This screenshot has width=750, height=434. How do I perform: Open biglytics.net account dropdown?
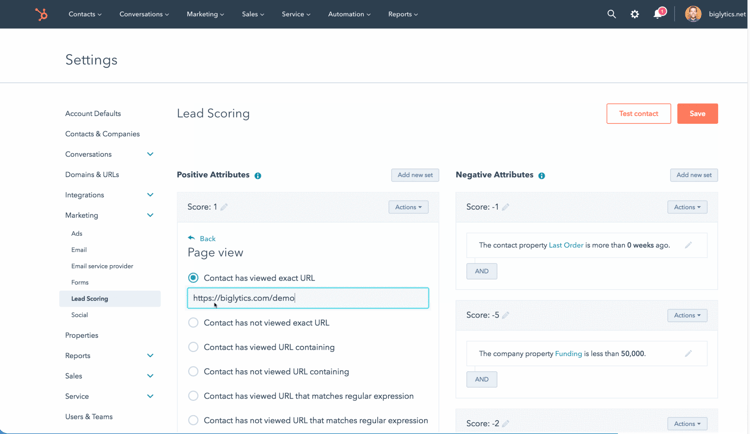point(727,14)
